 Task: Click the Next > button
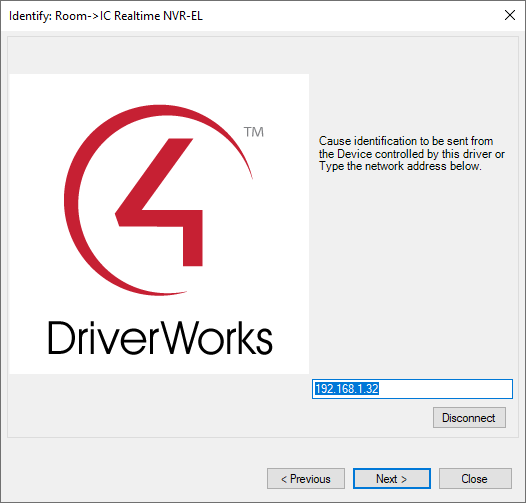click(x=391, y=479)
